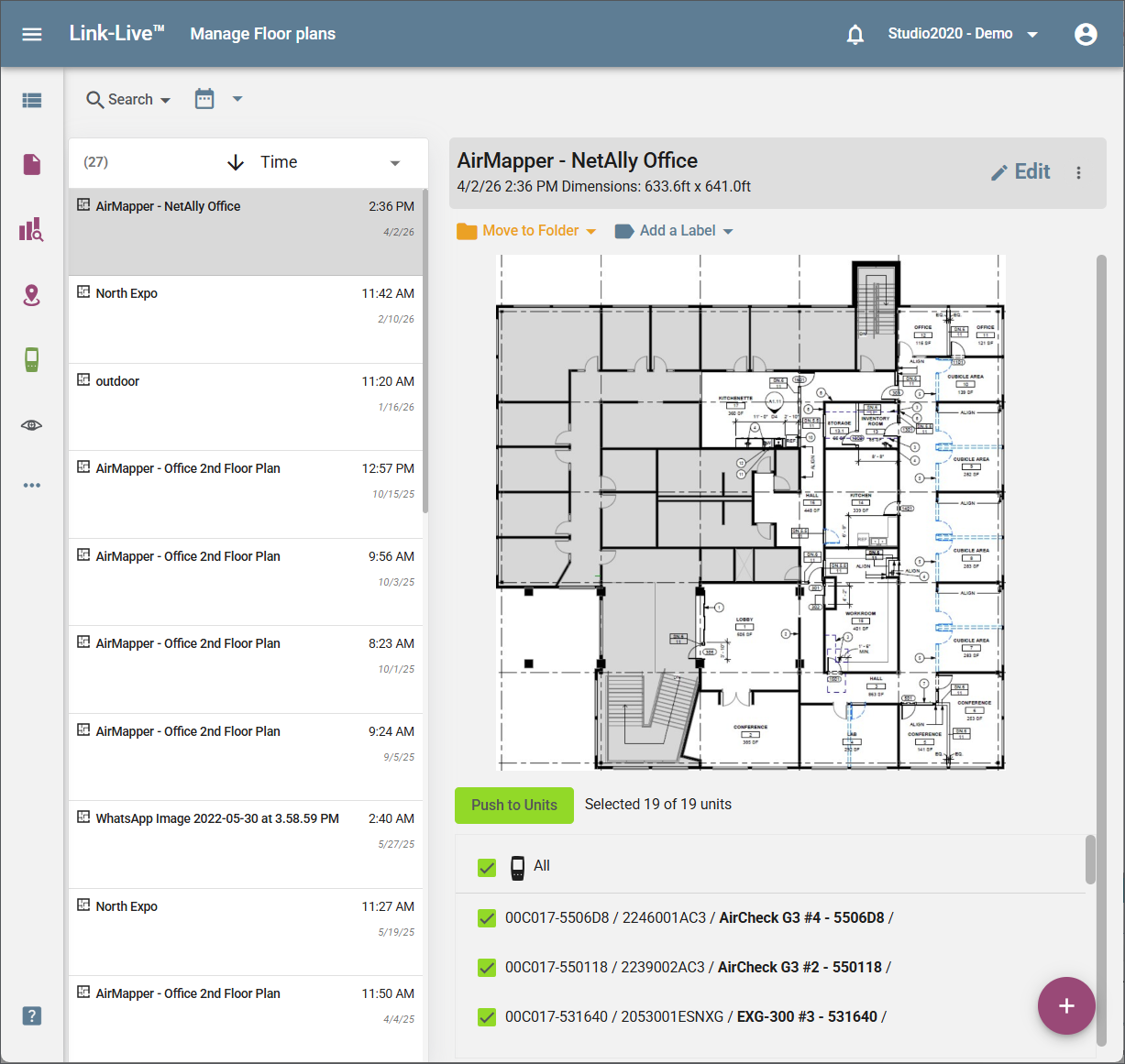Click the detail pane vertical scrollbar
This screenshot has height=1064, width=1125.
[1101, 650]
